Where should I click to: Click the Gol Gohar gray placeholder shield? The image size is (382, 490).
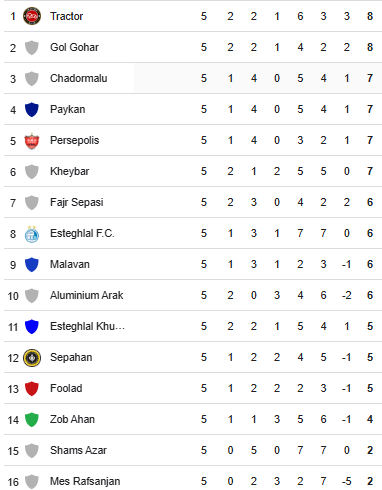coord(32,48)
